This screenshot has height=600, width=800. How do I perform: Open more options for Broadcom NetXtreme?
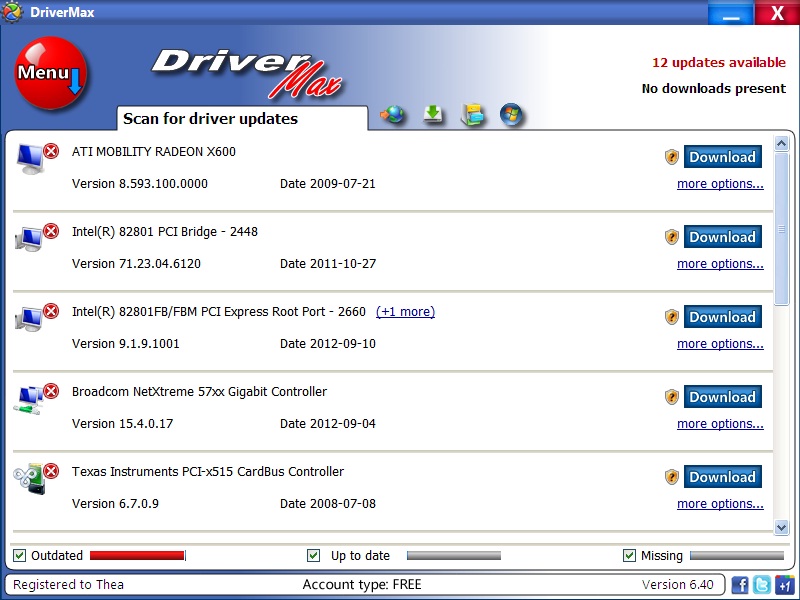coord(720,424)
